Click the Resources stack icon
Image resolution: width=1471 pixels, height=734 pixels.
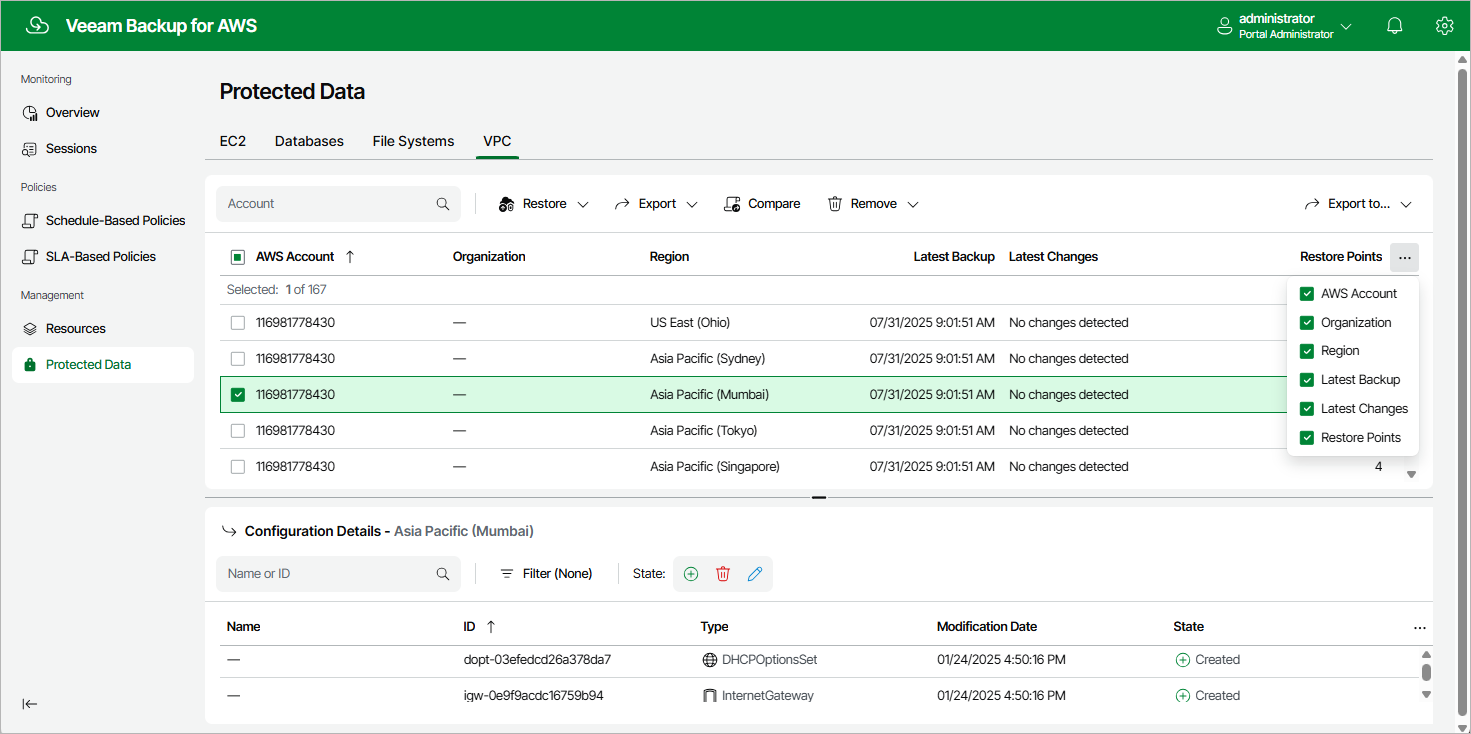click(30, 329)
